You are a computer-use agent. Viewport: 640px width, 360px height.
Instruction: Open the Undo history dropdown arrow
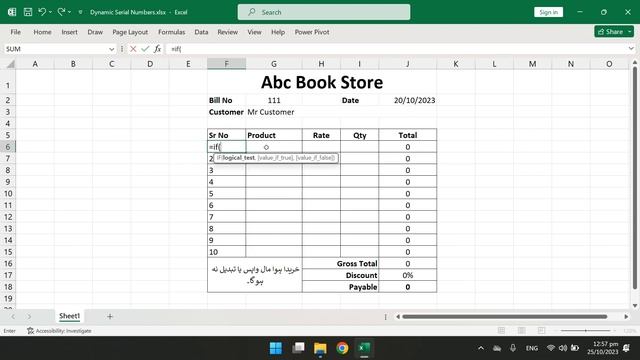(x=50, y=12)
